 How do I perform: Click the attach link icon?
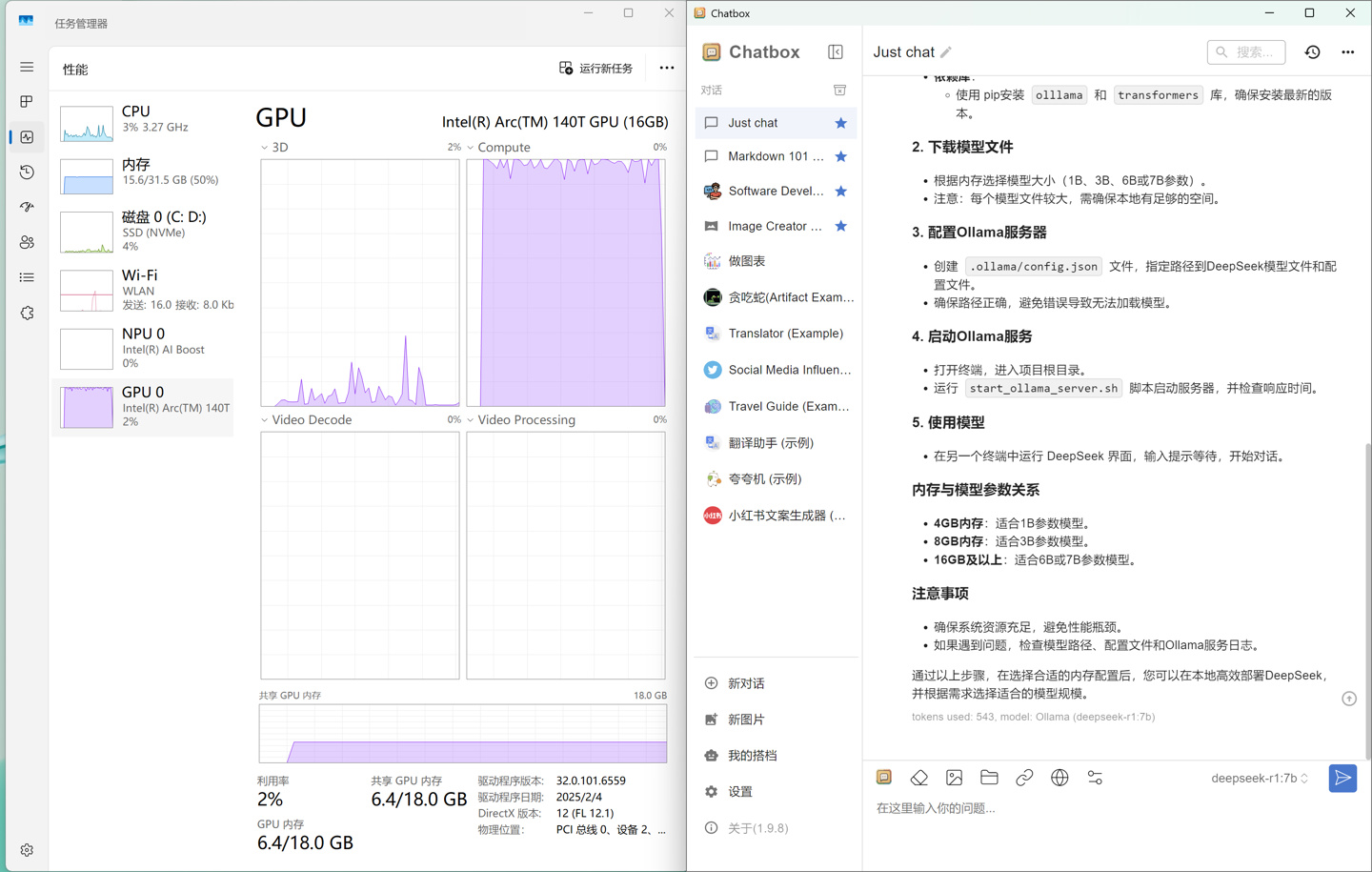[x=1024, y=778]
